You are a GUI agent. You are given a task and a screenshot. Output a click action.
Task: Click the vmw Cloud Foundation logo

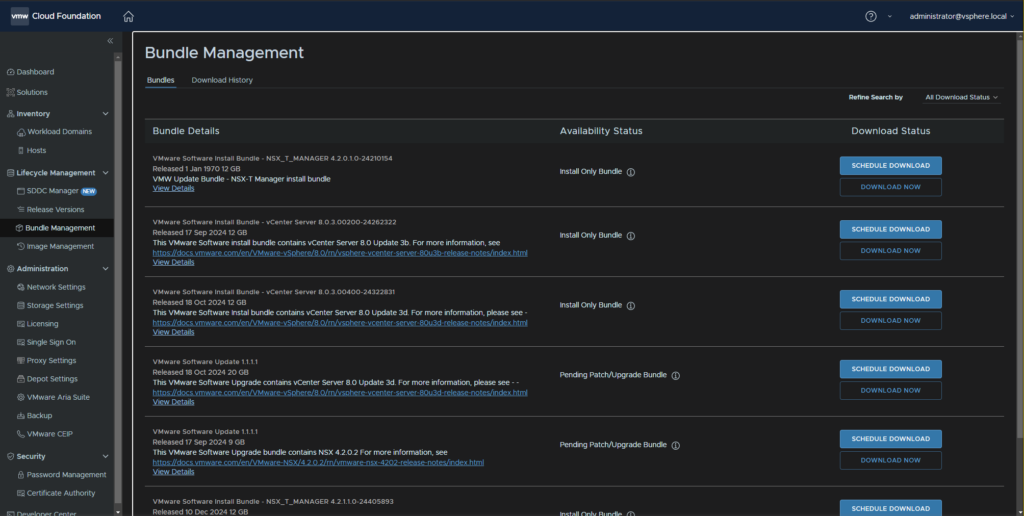(56, 16)
